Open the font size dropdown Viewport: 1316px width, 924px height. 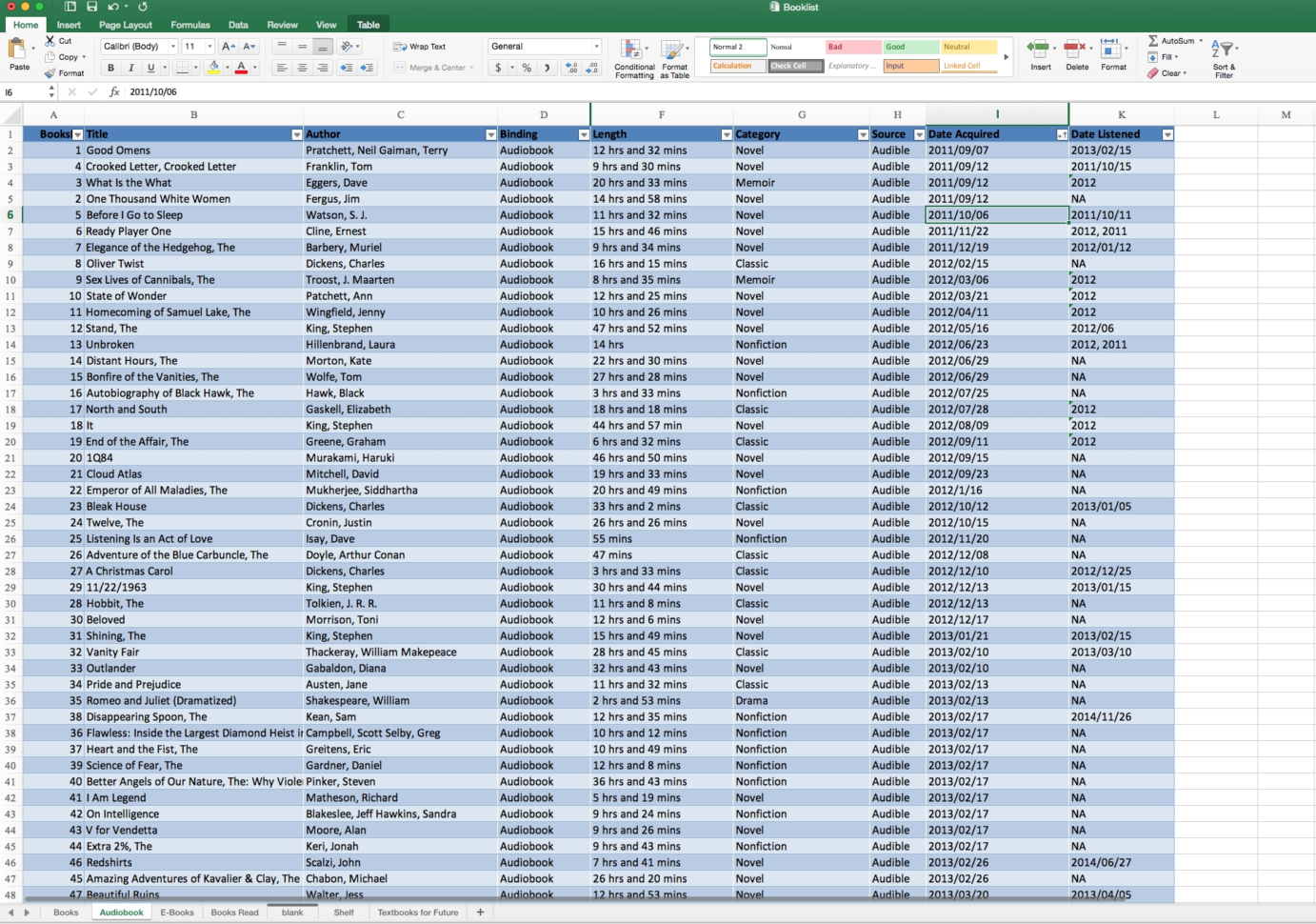(210, 46)
